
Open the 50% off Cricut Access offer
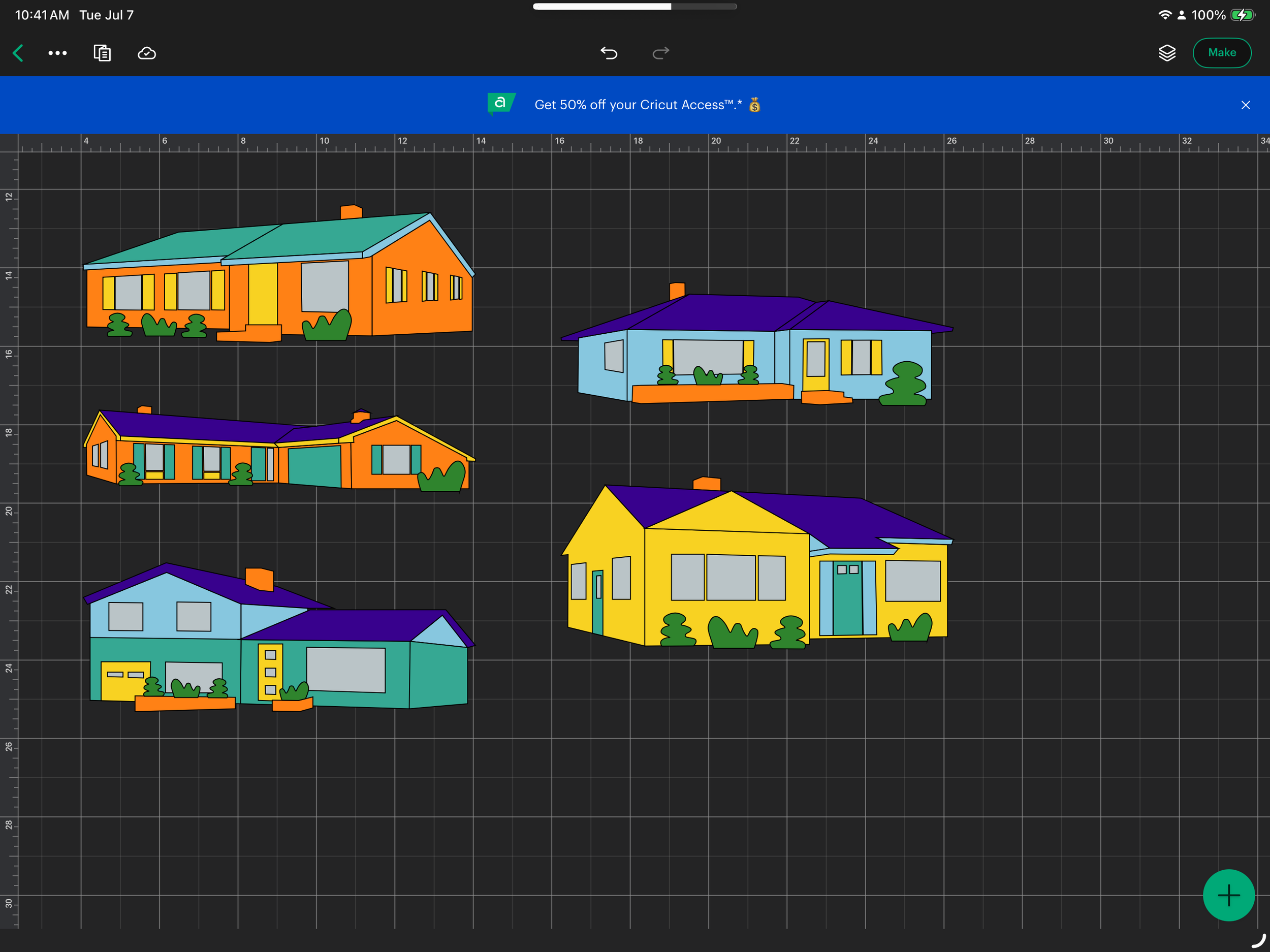point(638,105)
